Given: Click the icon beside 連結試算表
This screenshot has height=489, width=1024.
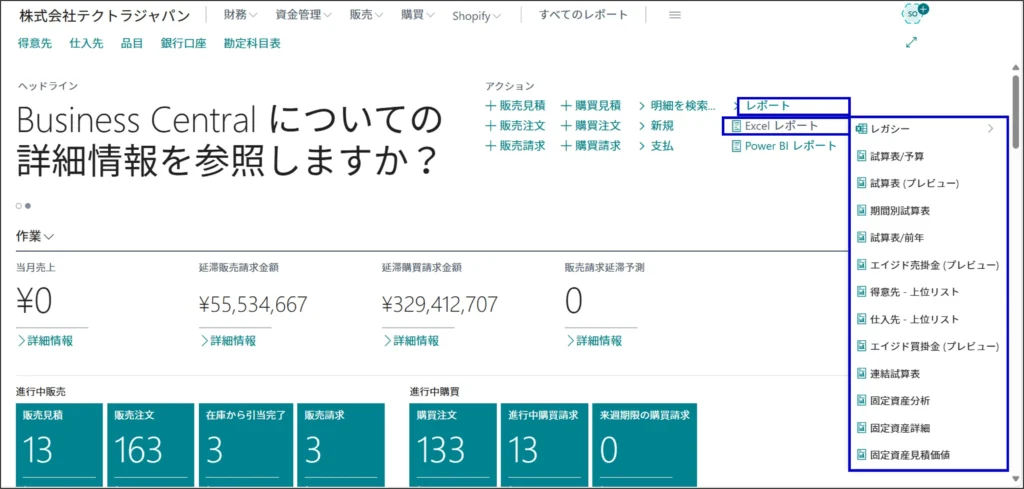Looking at the screenshot, I should (x=861, y=373).
